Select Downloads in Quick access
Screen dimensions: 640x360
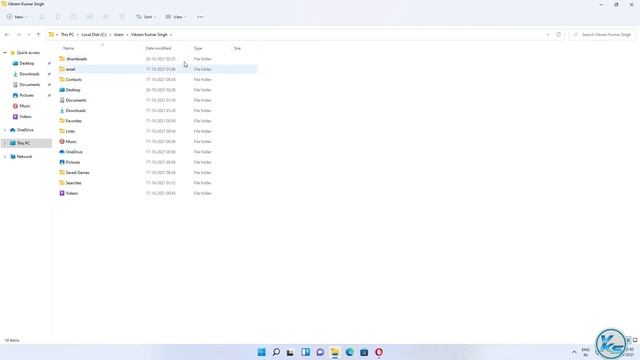pos(29,74)
